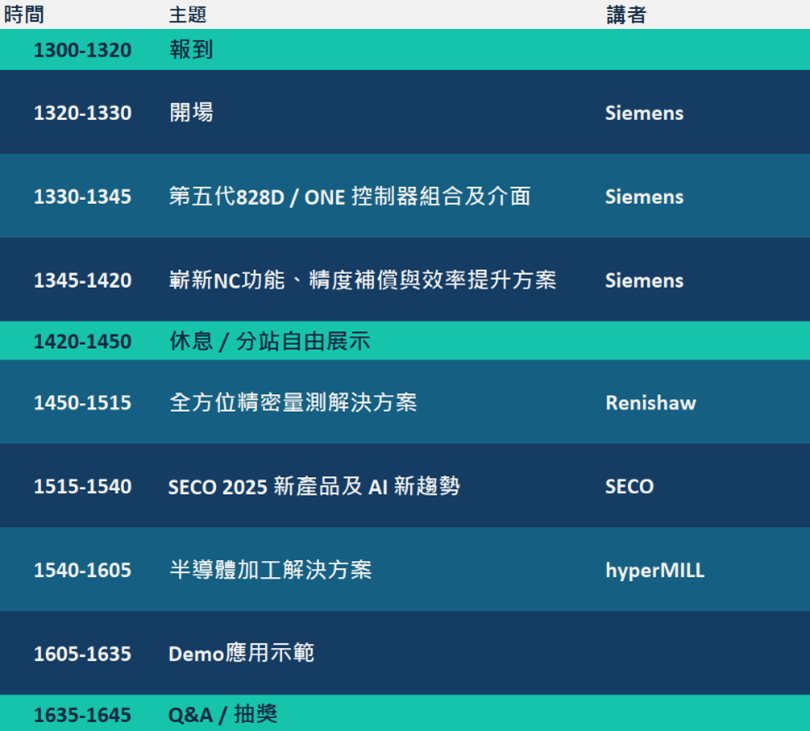This screenshot has height=731, width=810.
Task: Select 全方位精密量測解決方案 topic
Action: point(293,402)
